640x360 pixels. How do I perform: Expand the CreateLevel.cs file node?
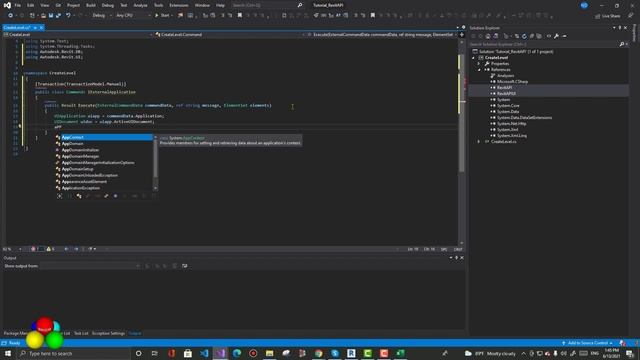(479, 142)
